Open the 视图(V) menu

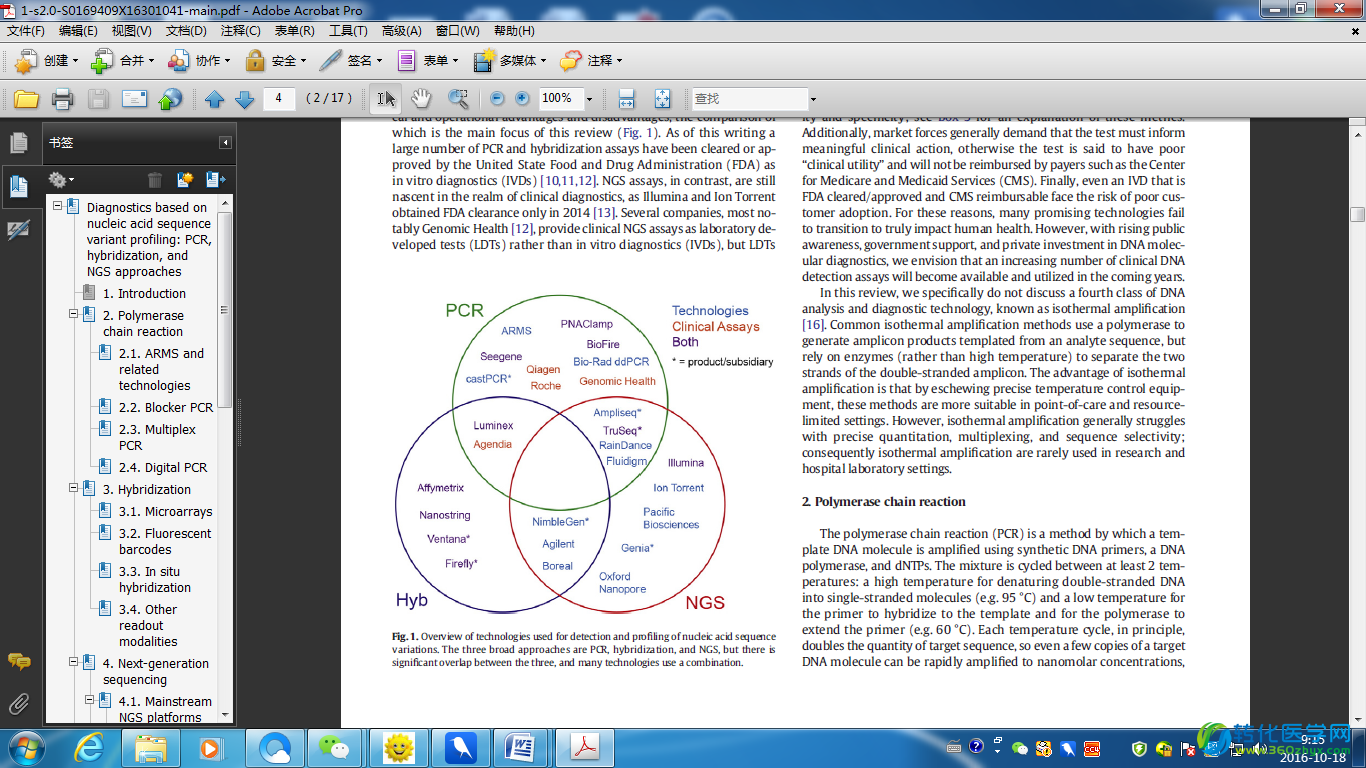[132, 31]
